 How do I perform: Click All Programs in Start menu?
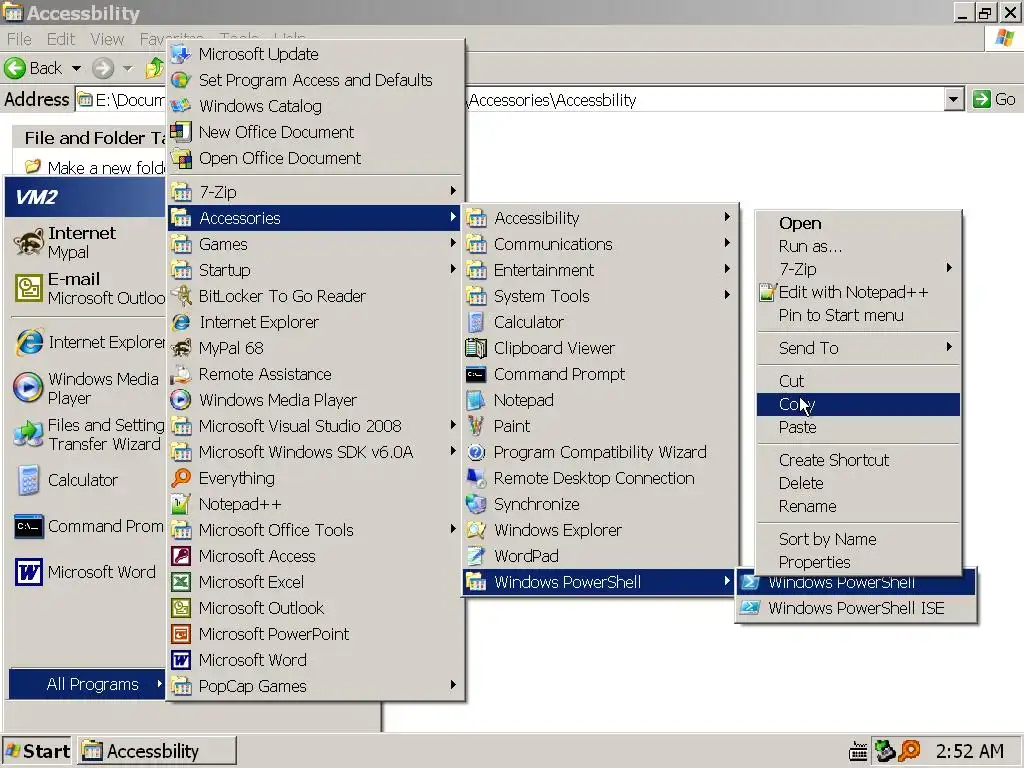tap(87, 684)
